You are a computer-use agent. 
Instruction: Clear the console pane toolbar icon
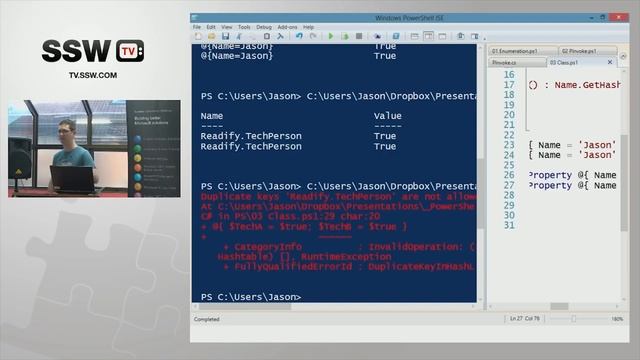(x=280, y=36)
